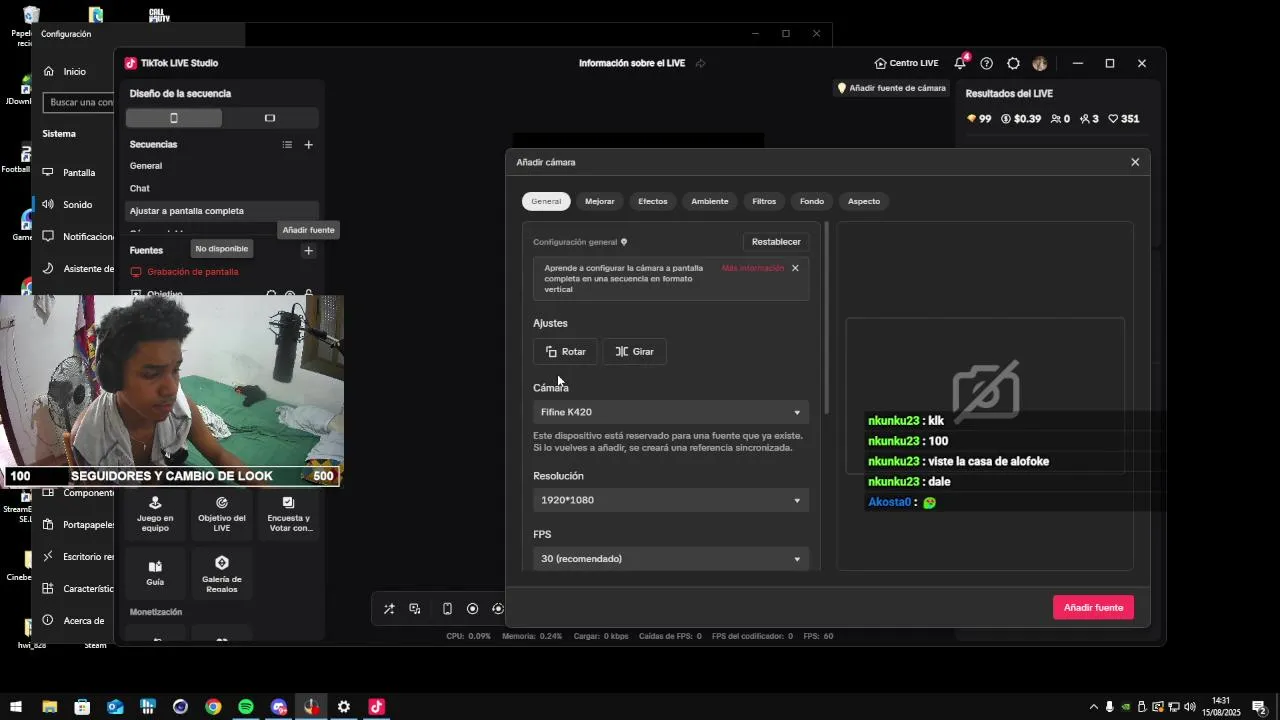Open the help question mark icon
Viewport: 1280px width, 720px height.
click(x=987, y=63)
